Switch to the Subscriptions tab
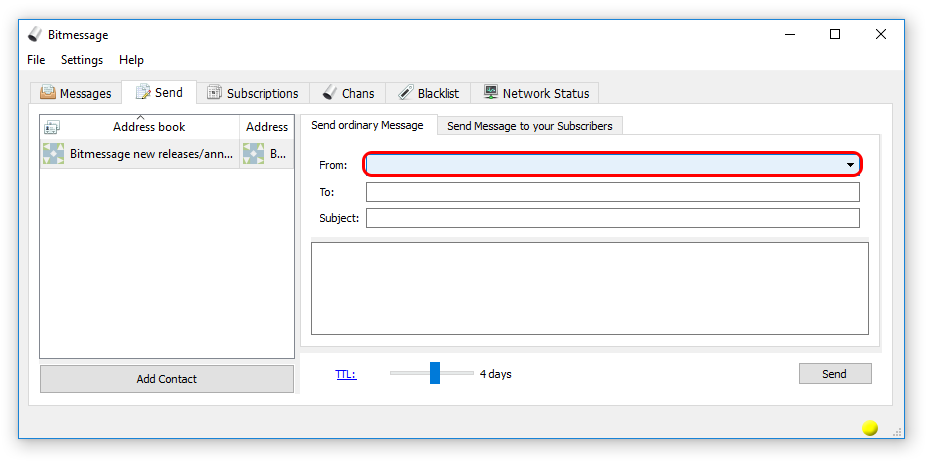 pyautogui.click(x=253, y=93)
